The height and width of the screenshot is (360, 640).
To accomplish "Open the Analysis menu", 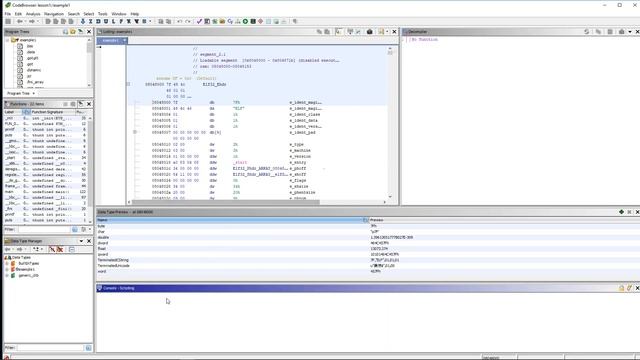I will point(33,14).
